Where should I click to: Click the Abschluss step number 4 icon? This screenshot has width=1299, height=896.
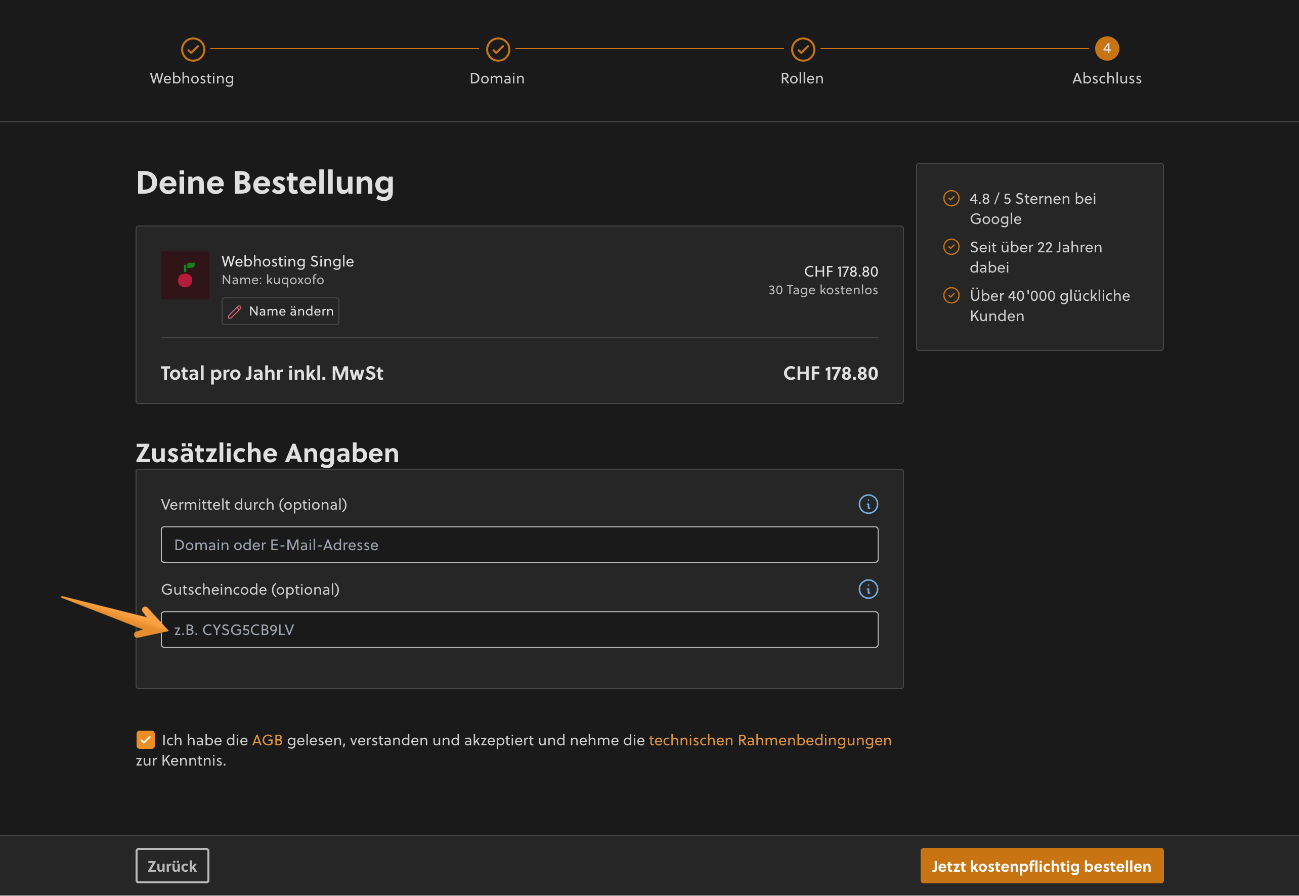click(x=1107, y=48)
